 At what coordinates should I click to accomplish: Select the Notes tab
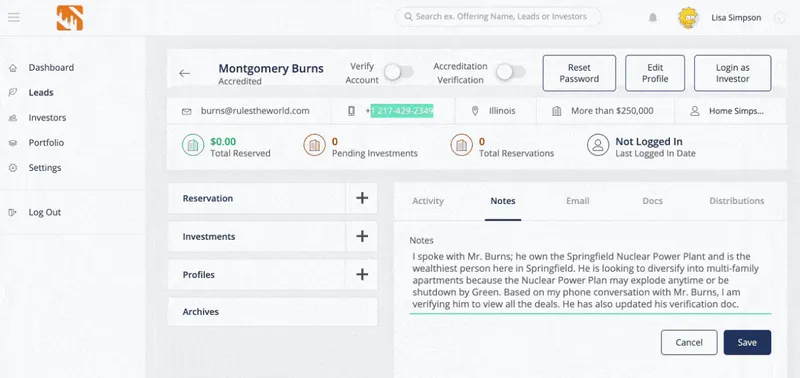[x=503, y=201]
